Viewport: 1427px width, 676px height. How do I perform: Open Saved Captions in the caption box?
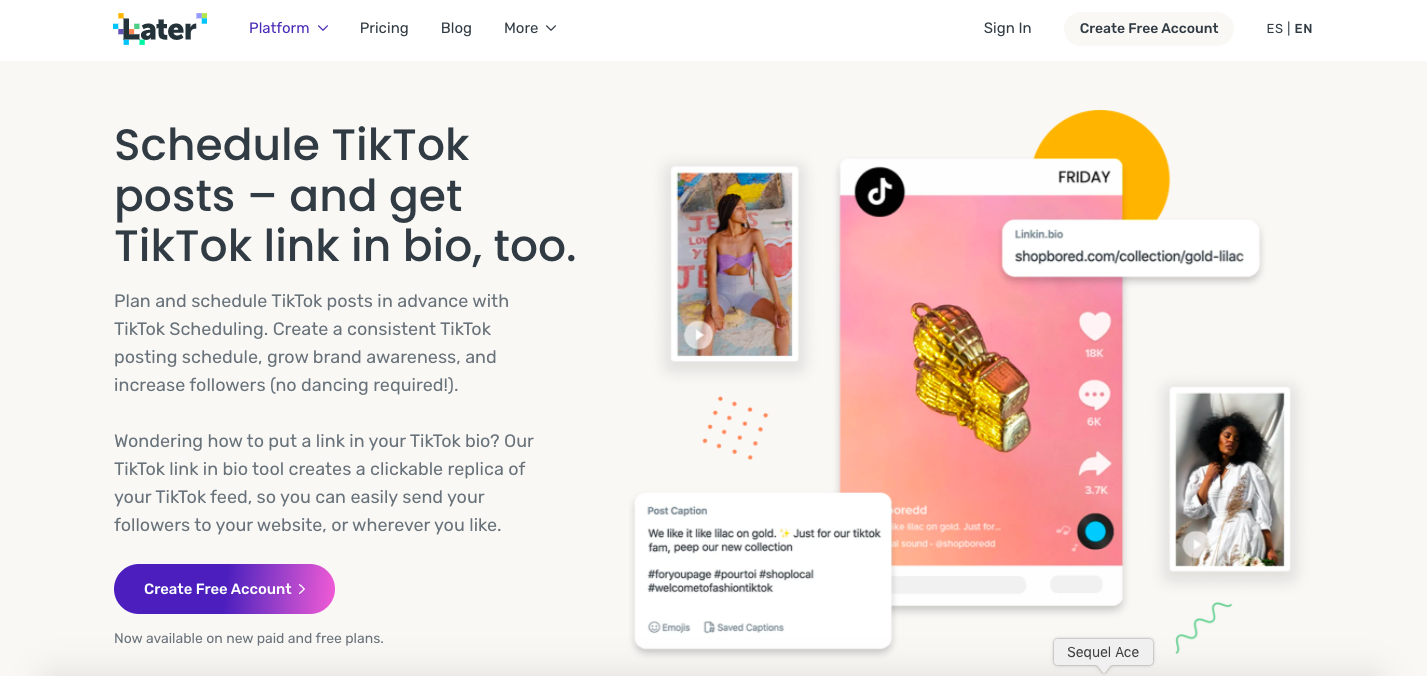coord(743,628)
